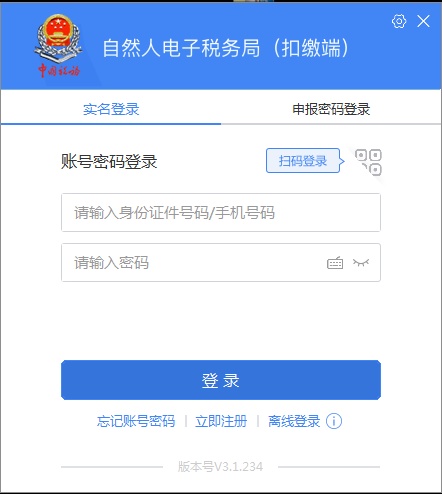442x494 pixels.
Task: Click the blue header banner area
Action: (221, 46)
